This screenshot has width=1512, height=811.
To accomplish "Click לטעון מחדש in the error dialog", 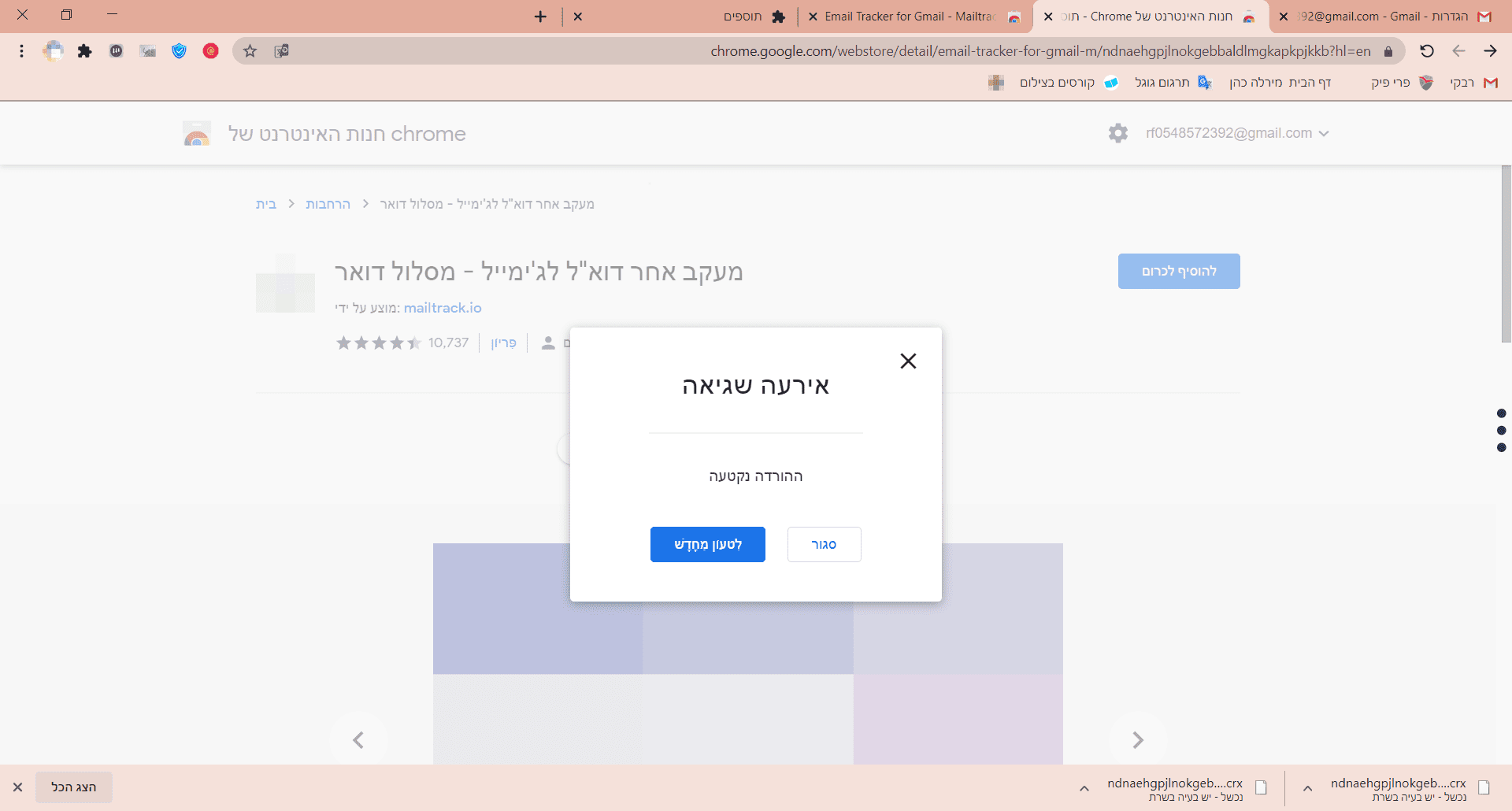I will pos(706,544).
